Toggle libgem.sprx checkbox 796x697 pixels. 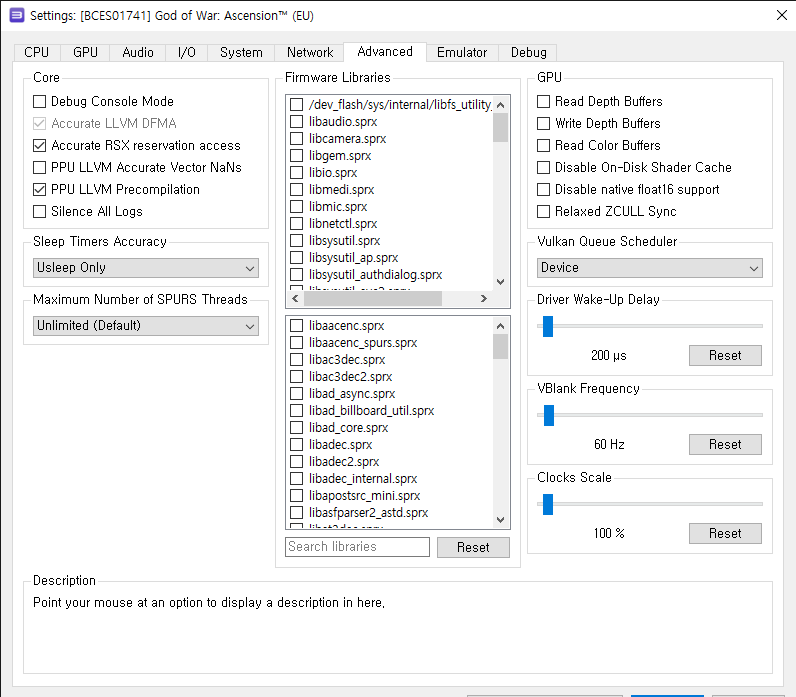pos(296,156)
